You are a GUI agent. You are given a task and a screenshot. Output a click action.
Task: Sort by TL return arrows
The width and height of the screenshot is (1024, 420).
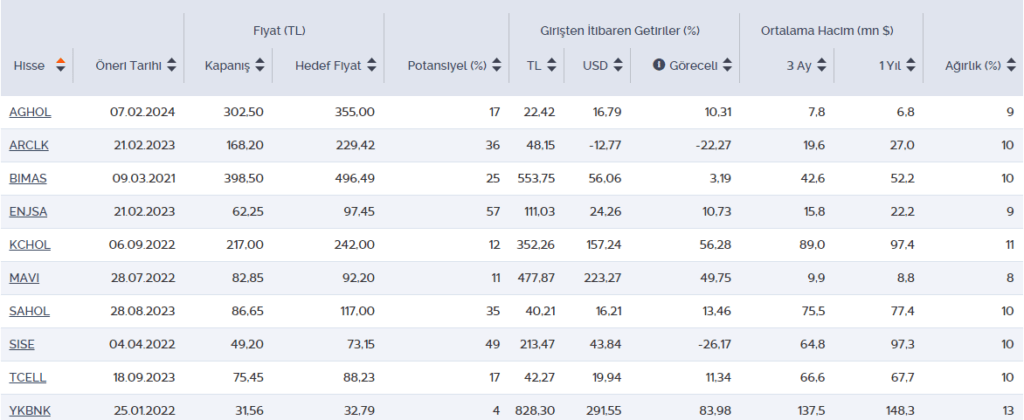pyautogui.click(x=552, y=65)
